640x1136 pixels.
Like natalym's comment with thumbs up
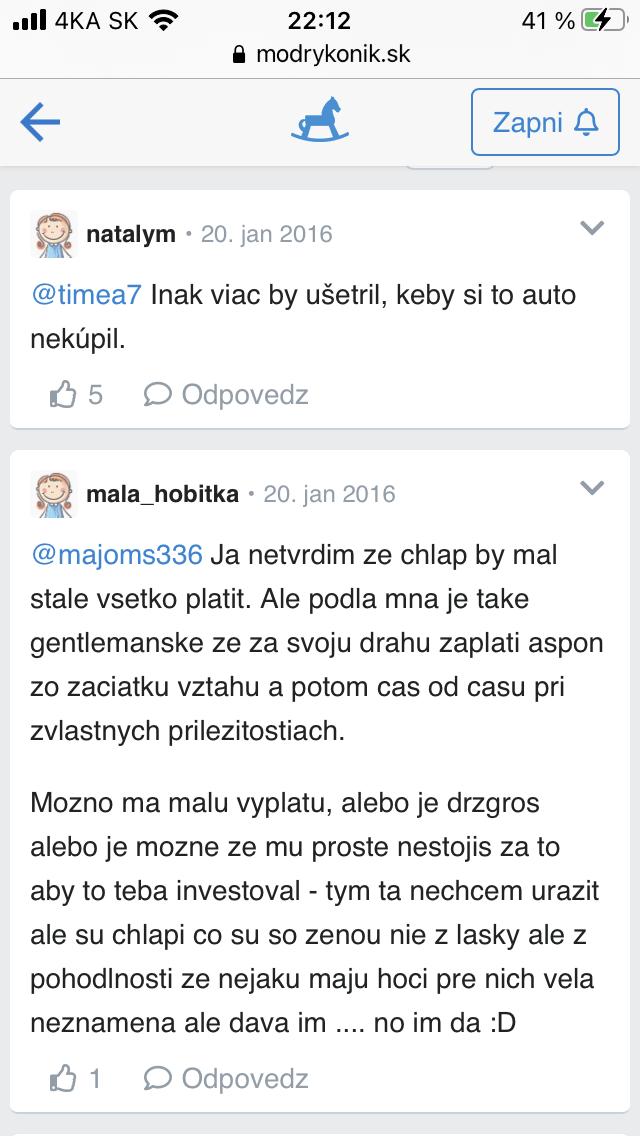click(x=64, y=395)
